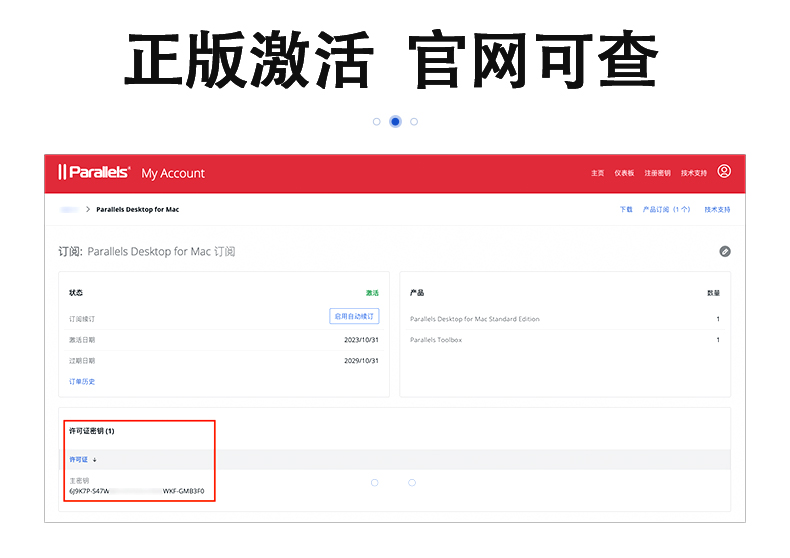
Task: Open 仪表板 in the navigation bar
Action: [624, 173]
